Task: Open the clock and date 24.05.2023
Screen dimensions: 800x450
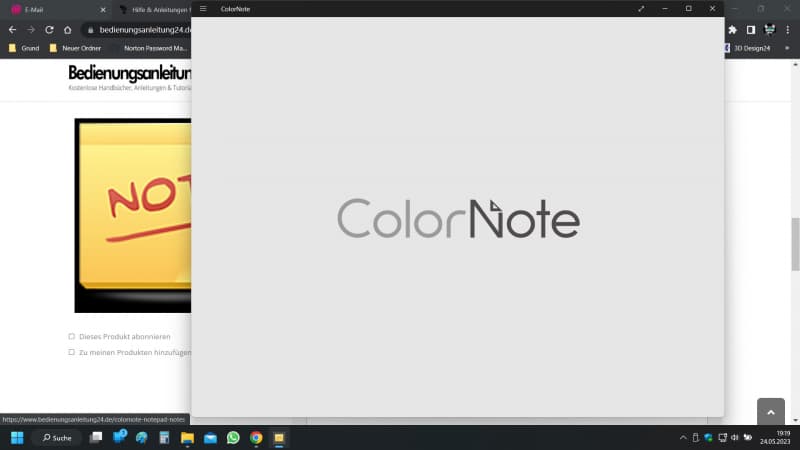Action: (775, 437)
